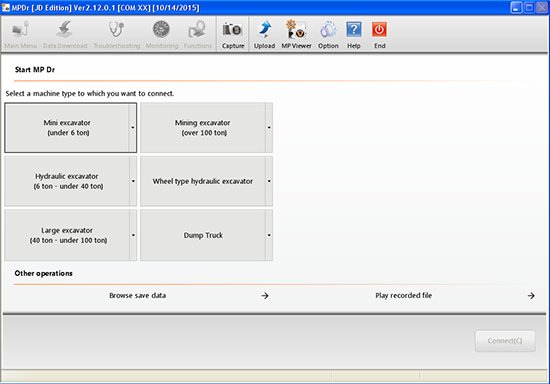Select Large excavator 40 to 100 ton

click(x=67, y=235)
